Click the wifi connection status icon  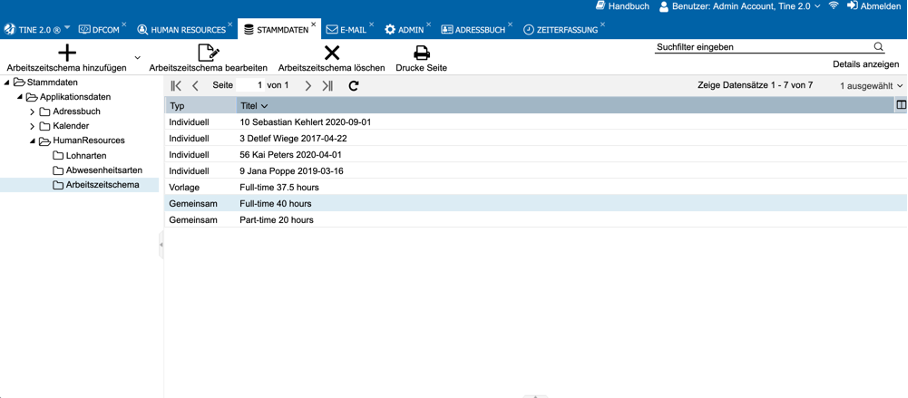834,6
